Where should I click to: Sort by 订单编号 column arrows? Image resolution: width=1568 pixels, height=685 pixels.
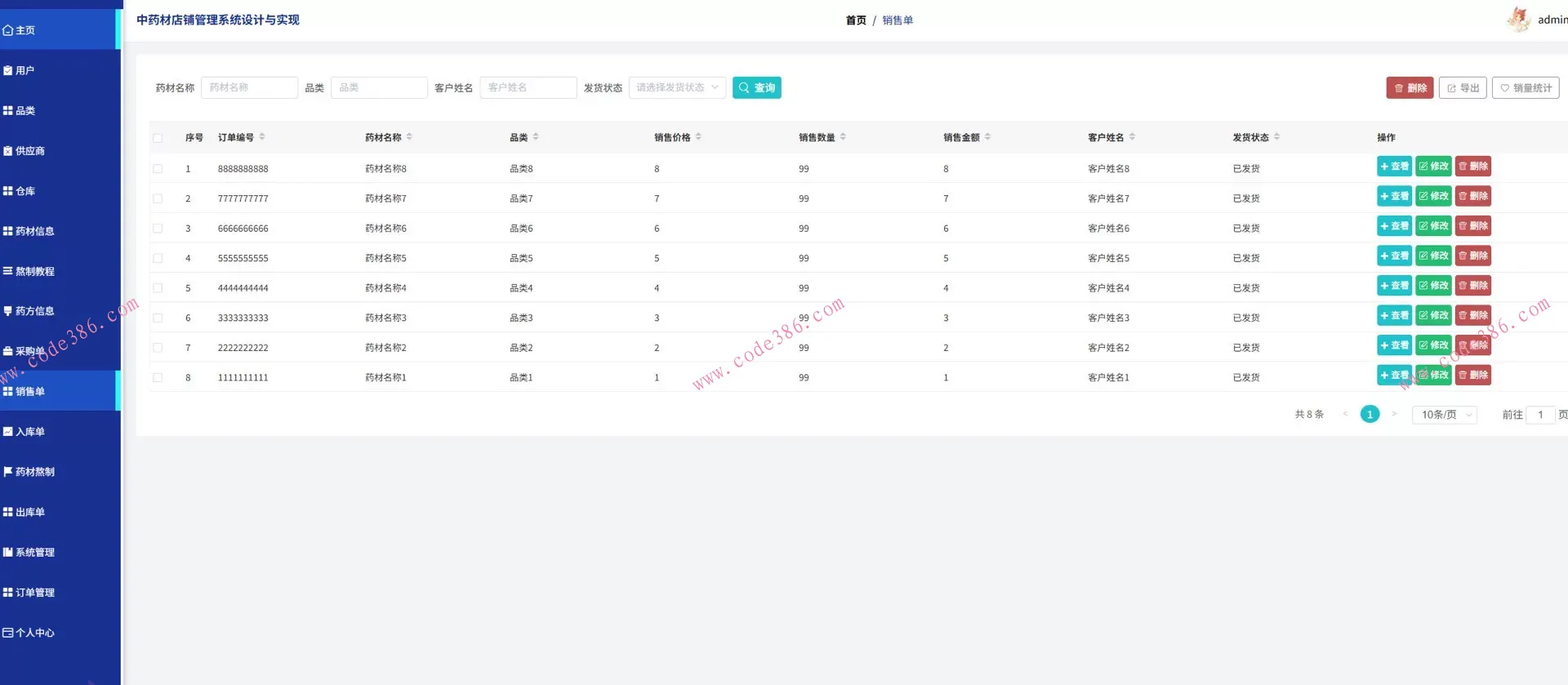[262, 137]
